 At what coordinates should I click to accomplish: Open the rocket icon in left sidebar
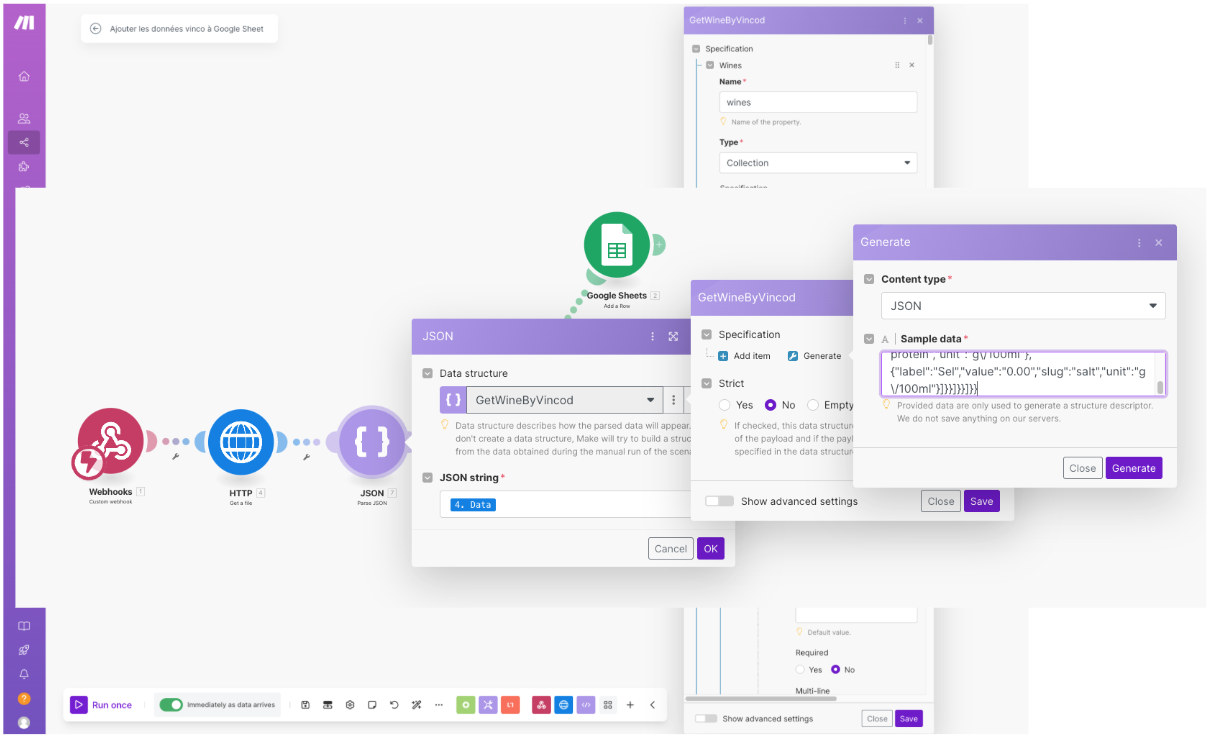point(24,650)
